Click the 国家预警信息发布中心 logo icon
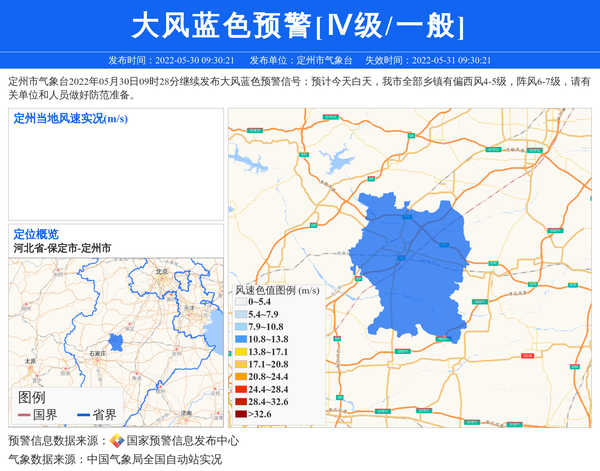The image size is (600, 471). point(117,440)
